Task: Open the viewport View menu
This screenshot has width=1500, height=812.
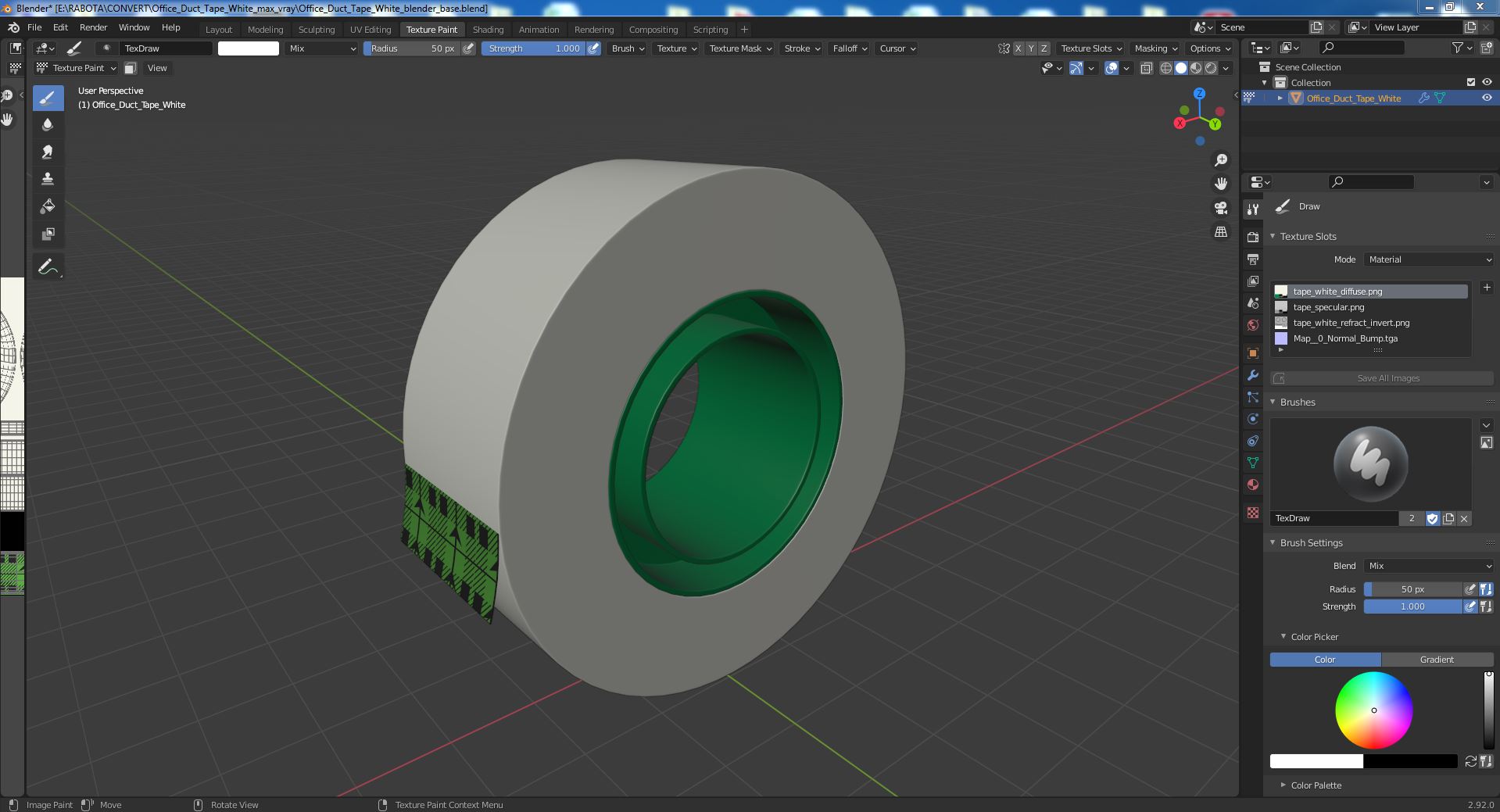Action: tap(157, 68)
